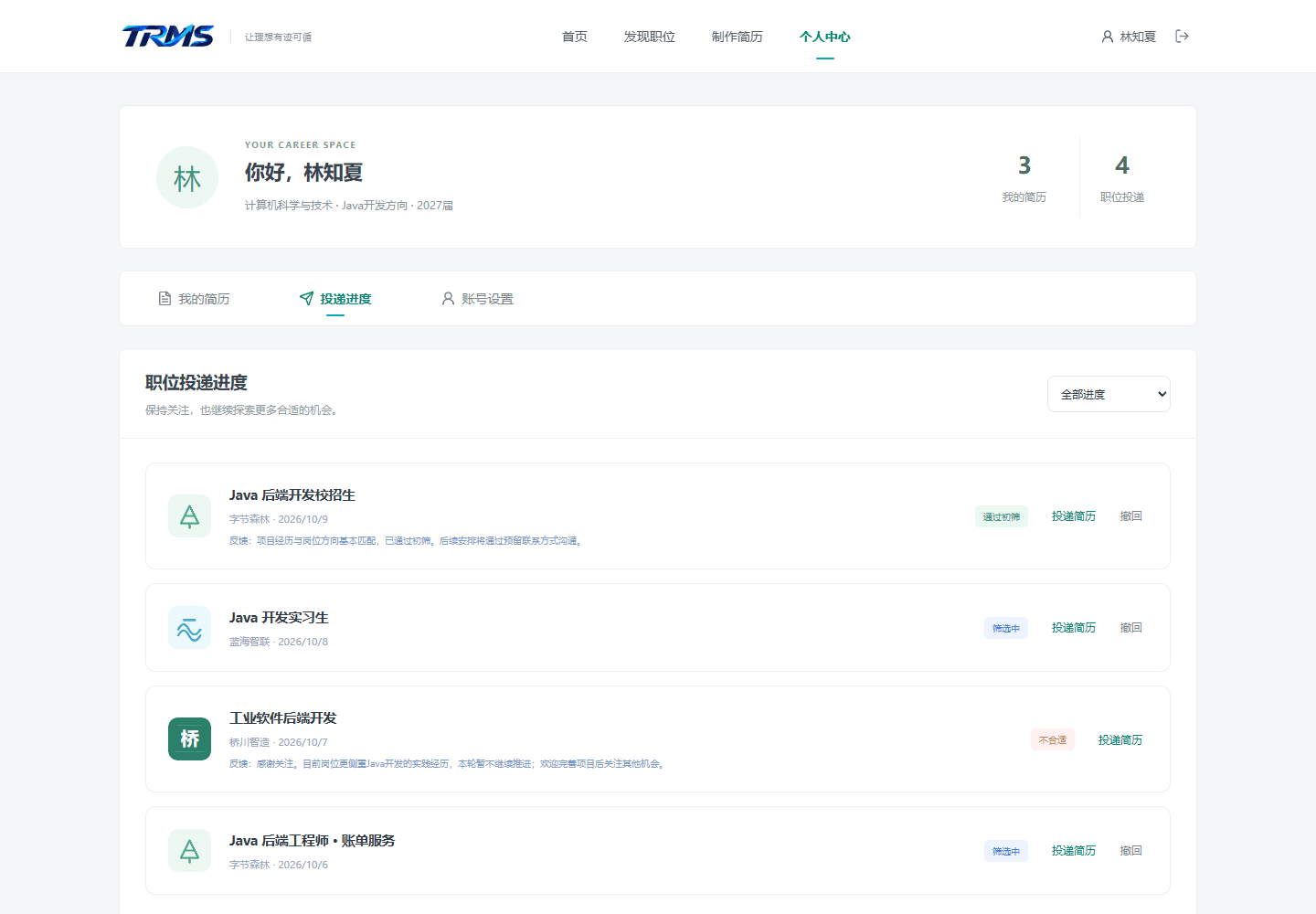Click the 筛选中 badge for Java 后端工程师 • 账单服务

tap(1006, 851)
